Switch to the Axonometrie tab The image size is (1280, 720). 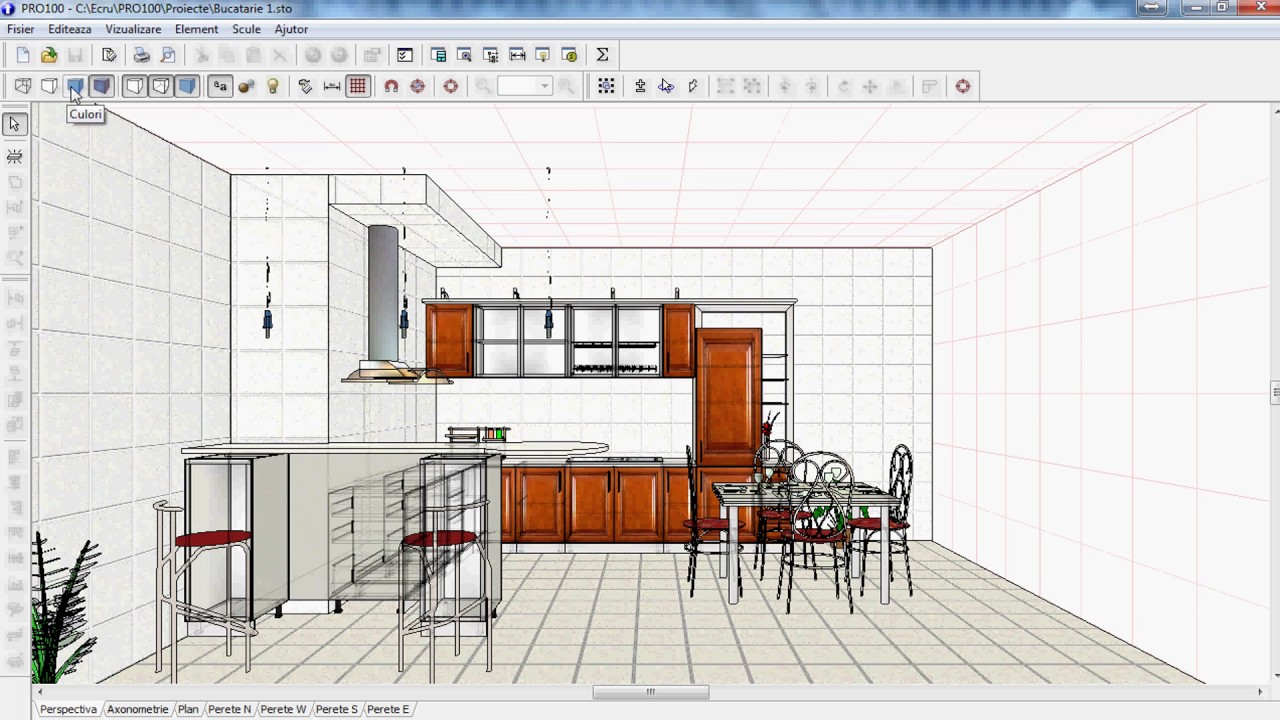[x=138, y=709]
